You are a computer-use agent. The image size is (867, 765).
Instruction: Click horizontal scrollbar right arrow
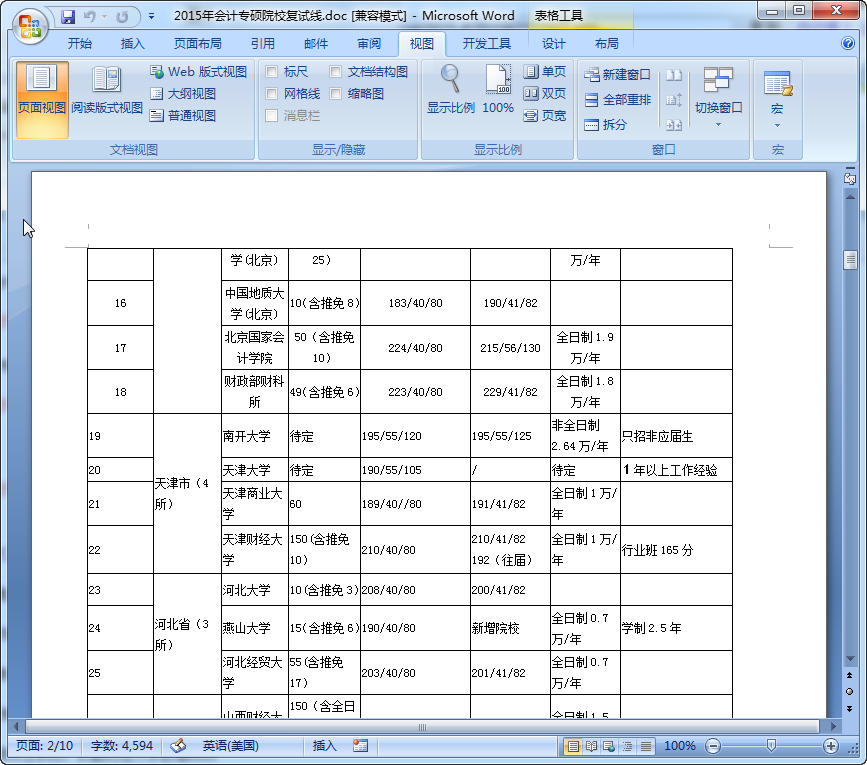833,726
